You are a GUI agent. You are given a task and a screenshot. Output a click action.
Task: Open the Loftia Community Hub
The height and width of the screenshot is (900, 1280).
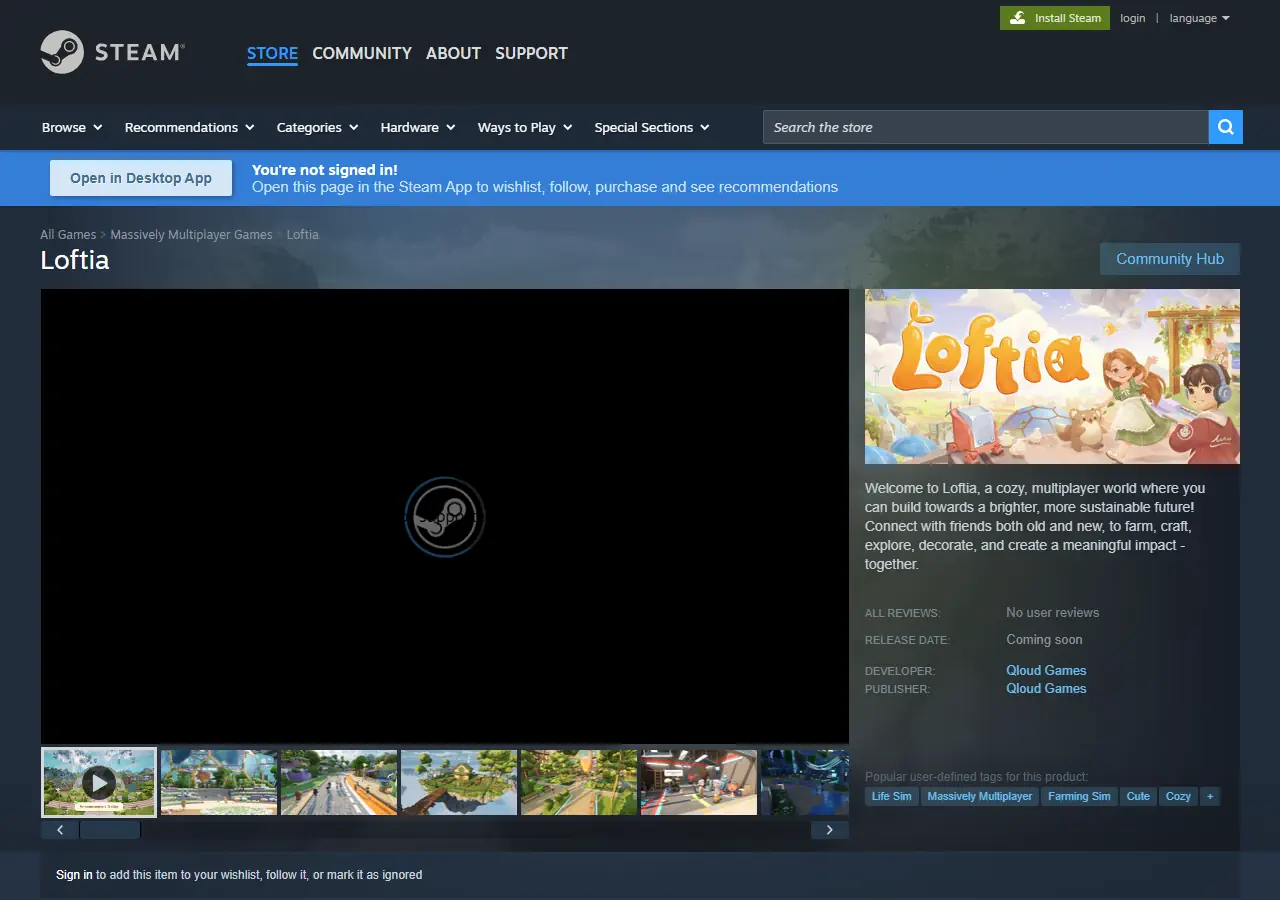[x=1169, y=258]
